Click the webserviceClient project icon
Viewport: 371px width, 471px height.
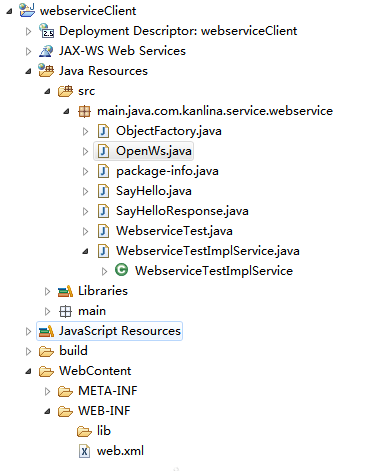(x=27, y=10)
